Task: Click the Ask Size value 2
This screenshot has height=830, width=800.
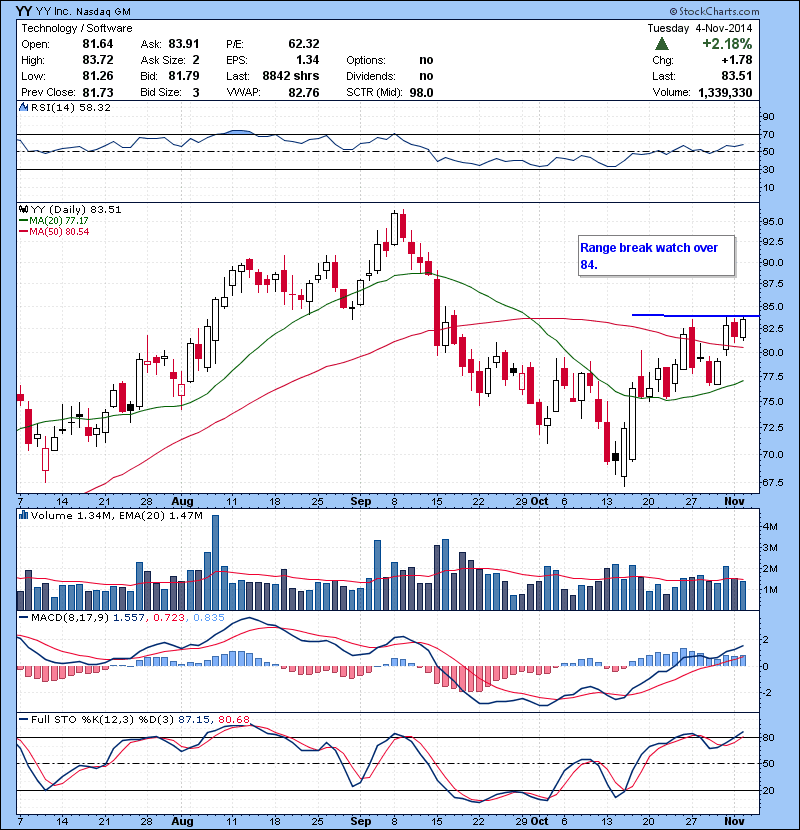Action: point(196,60)
